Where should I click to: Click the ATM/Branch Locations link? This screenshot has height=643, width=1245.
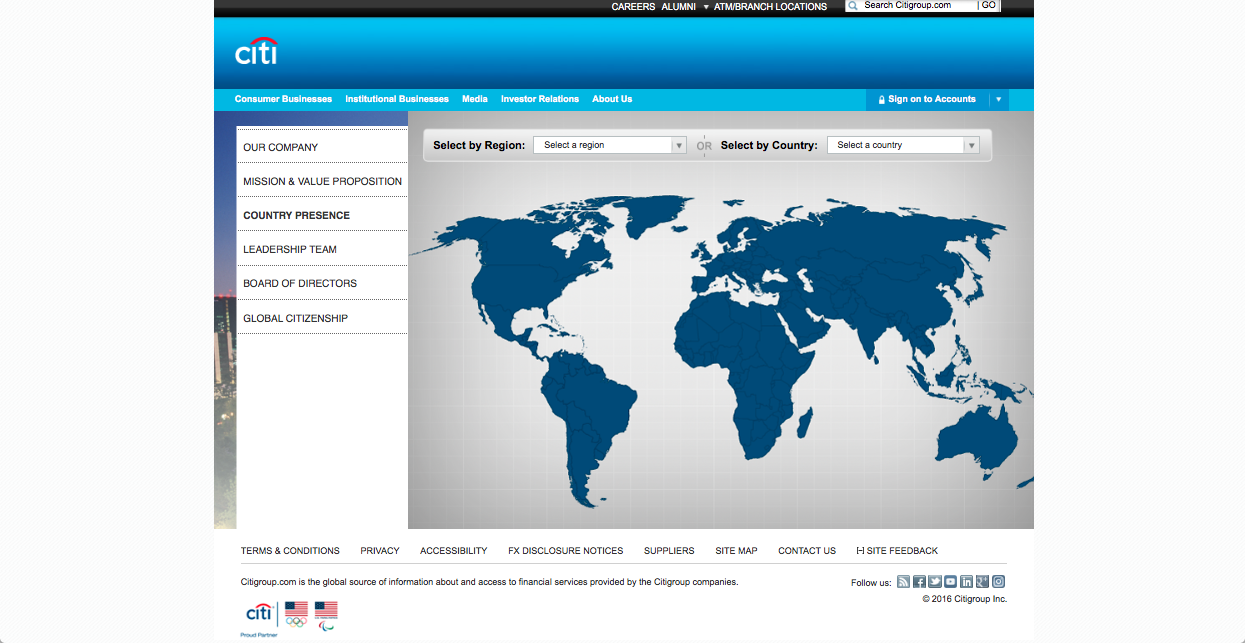tap(770, 7)
